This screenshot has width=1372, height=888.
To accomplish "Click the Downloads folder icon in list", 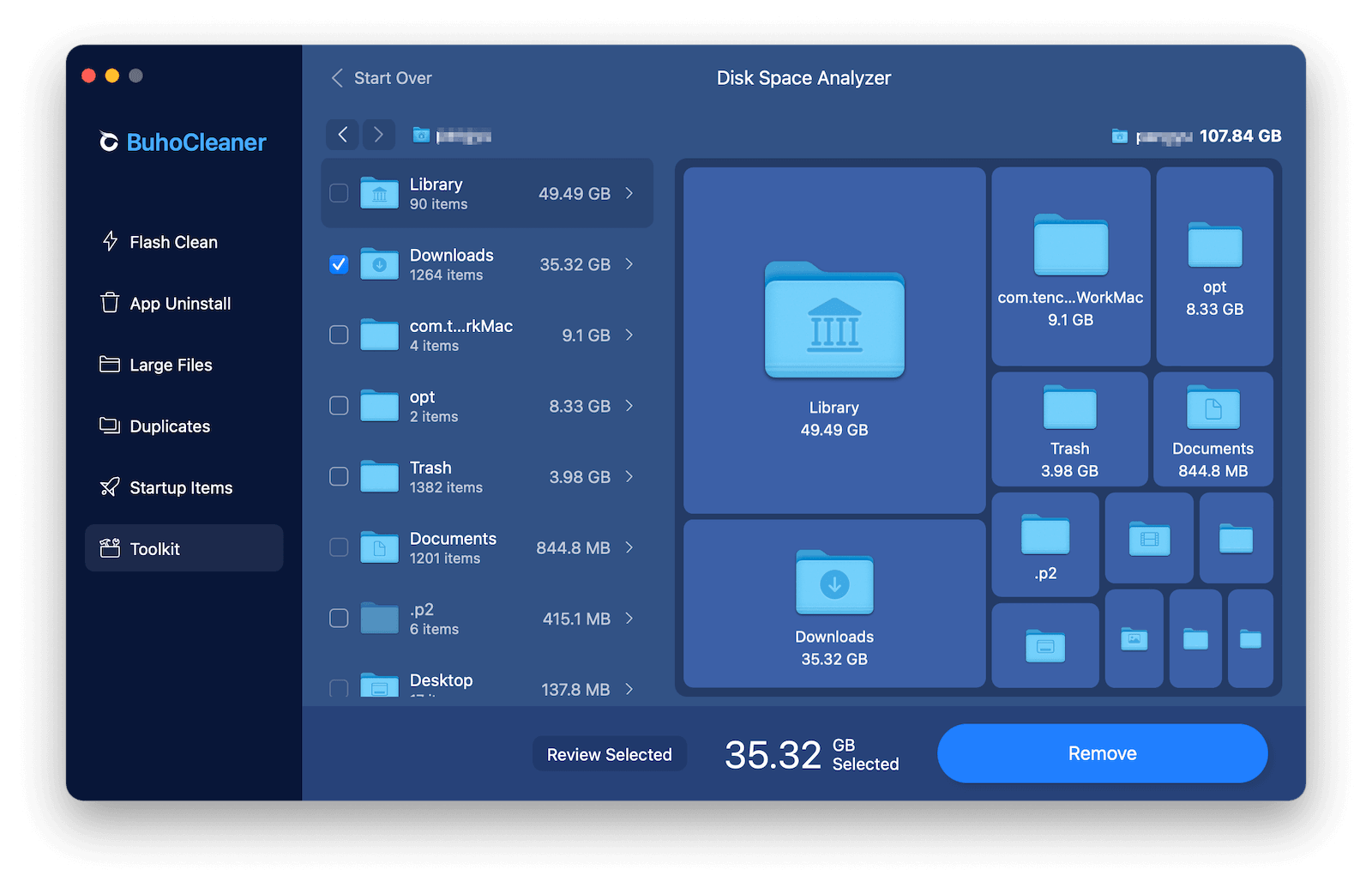I will coord(379,264).
